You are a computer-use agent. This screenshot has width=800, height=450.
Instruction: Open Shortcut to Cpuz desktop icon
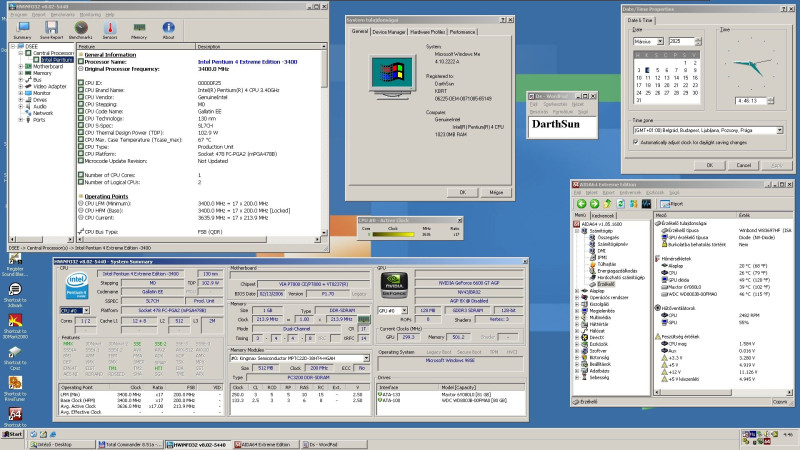tap(15, 358)
